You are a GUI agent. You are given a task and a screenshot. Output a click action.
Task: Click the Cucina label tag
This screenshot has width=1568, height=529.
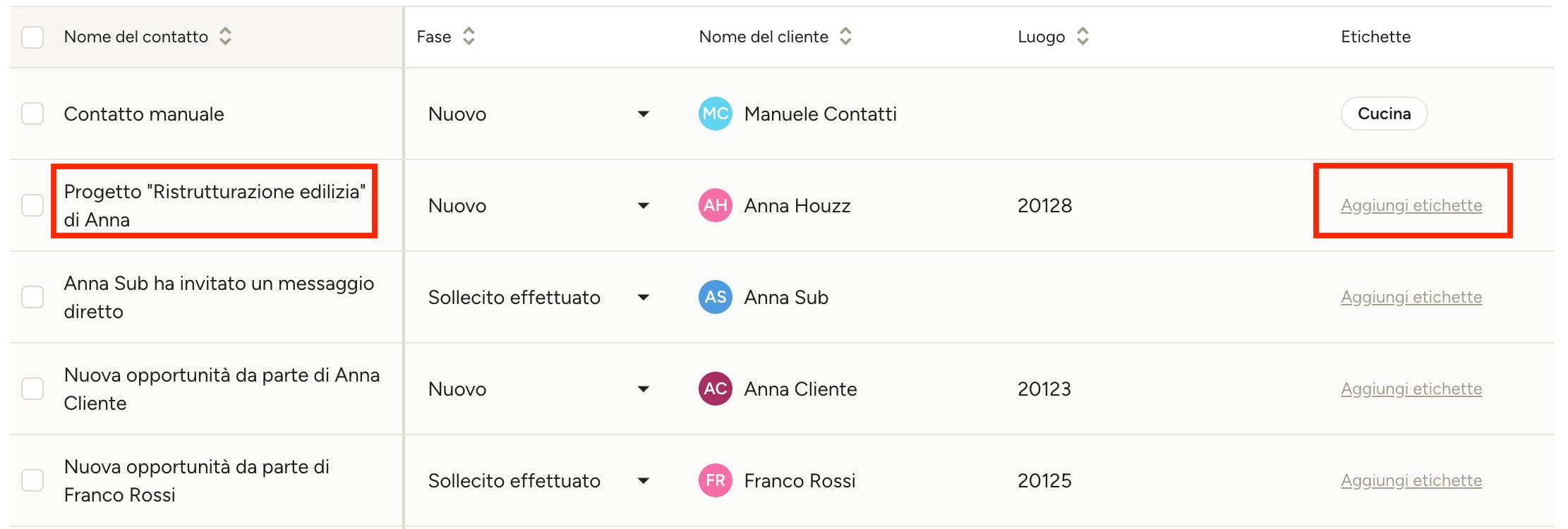(1384, 114)
